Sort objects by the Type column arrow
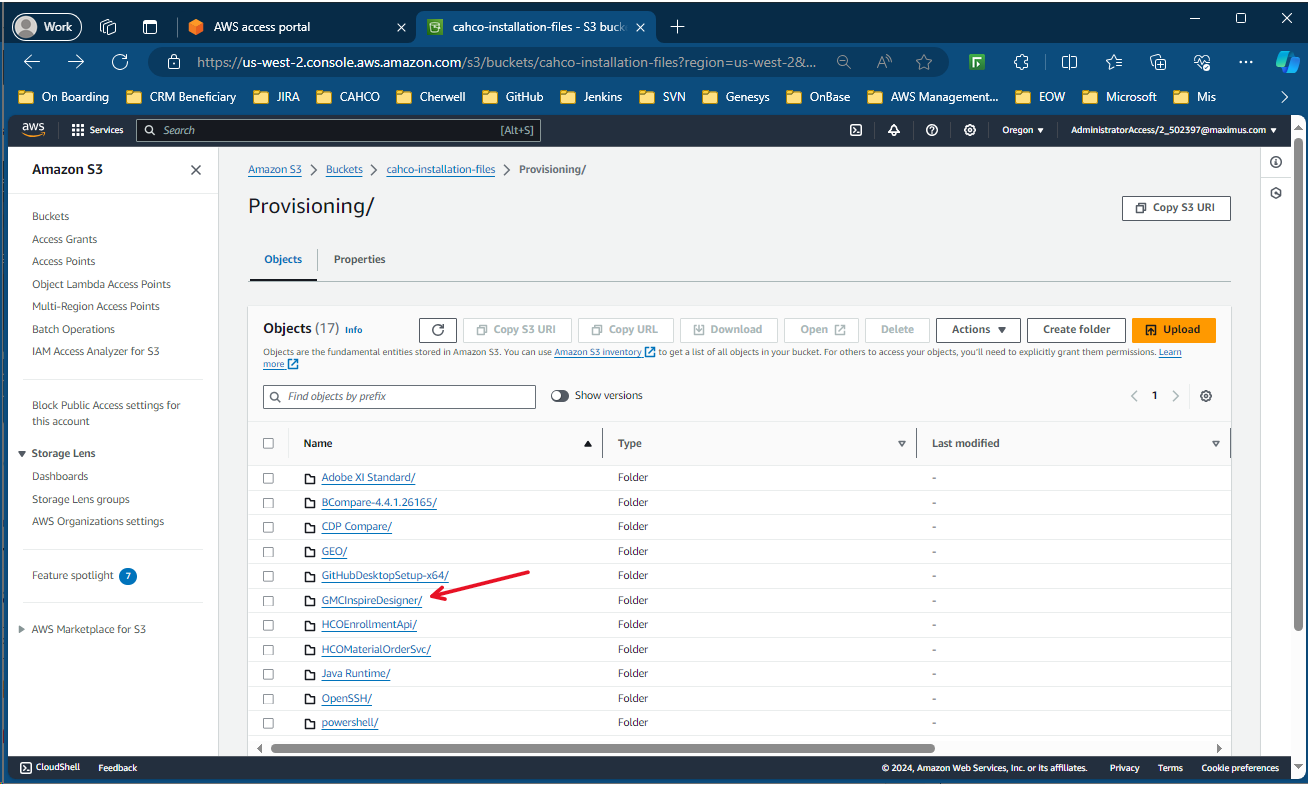1308x786 pixels. pos(901,443)
